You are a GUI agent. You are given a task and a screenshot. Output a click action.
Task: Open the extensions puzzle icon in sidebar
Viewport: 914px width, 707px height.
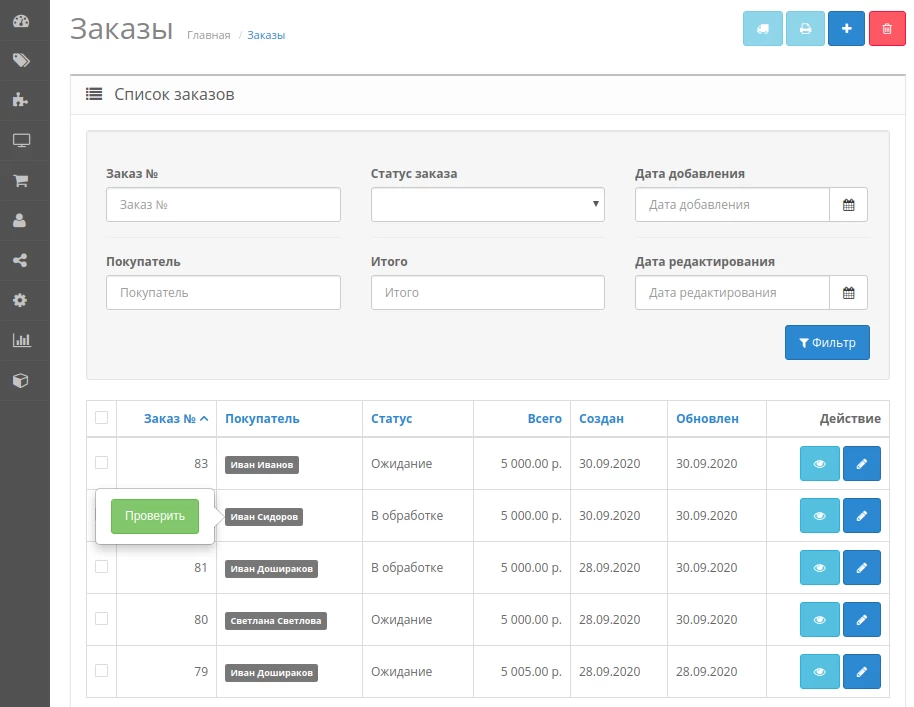pyautogui.click(x=20, y=100)
